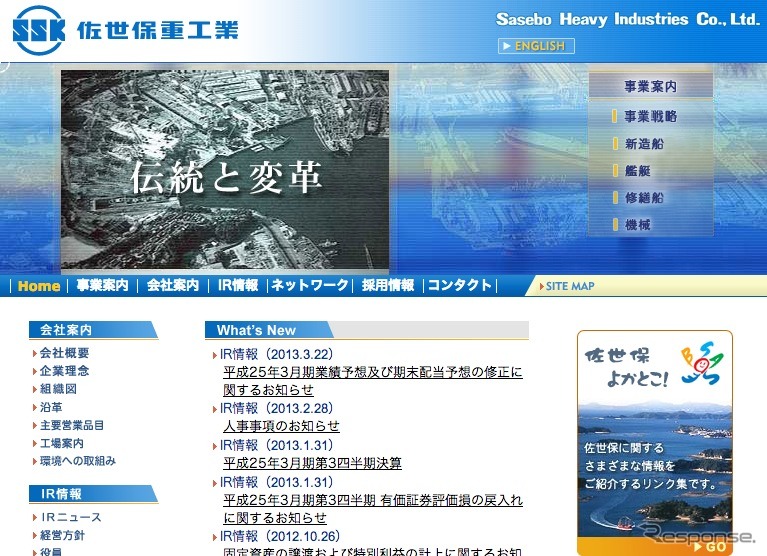Viewport: 767px width, 556px height.
Task: Open IR情報 in the navigation bar
Action: [x=238, y=285]
